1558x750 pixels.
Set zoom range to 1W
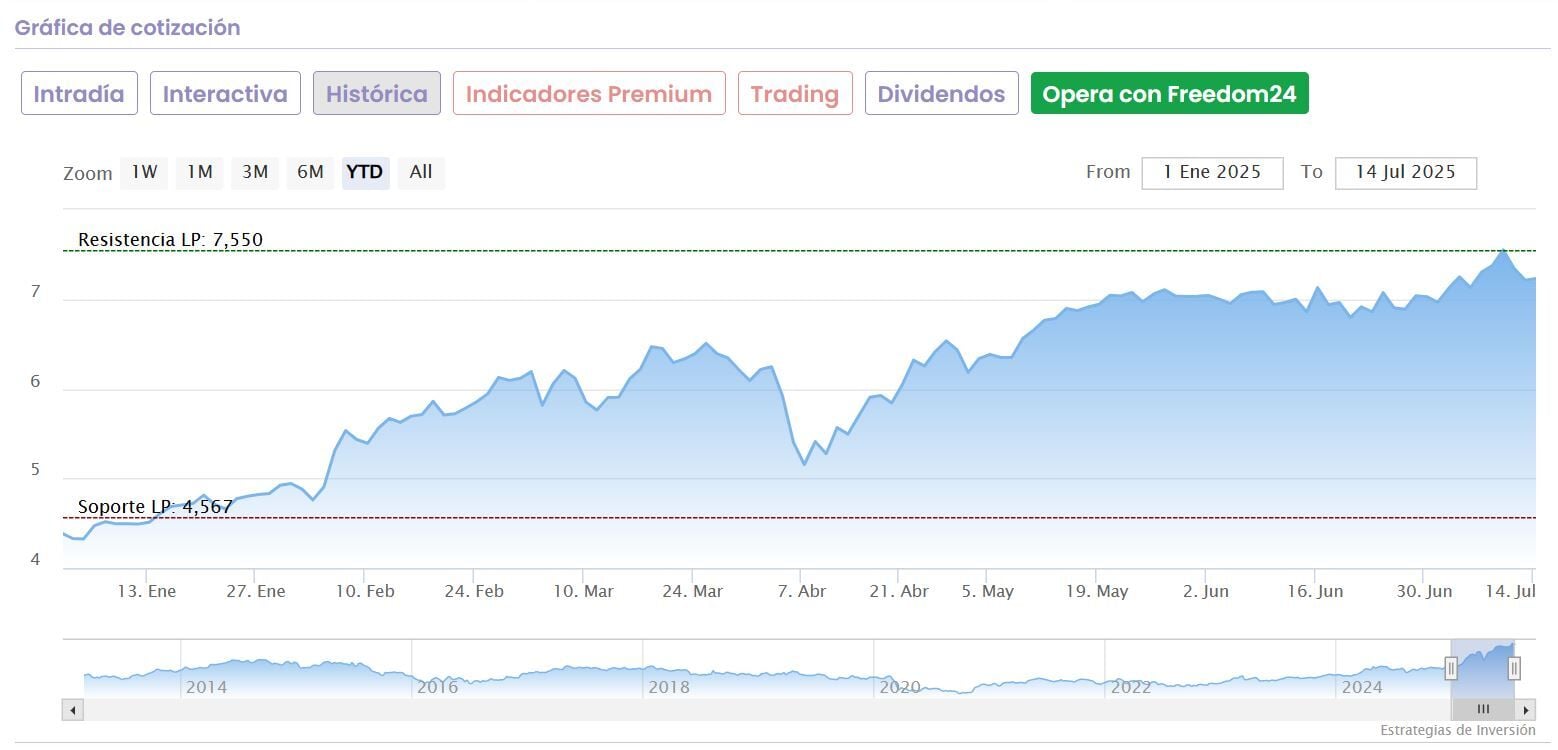coord(144,172)
